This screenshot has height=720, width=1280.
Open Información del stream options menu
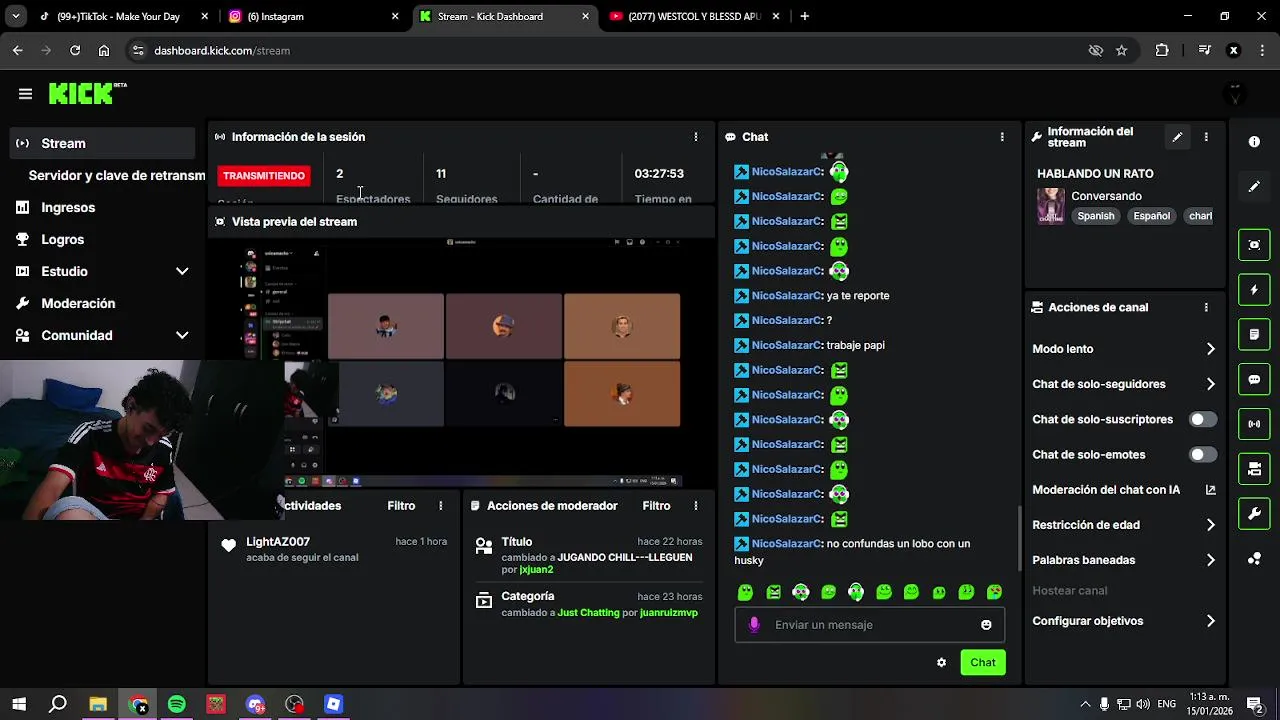coord(1206,137)
